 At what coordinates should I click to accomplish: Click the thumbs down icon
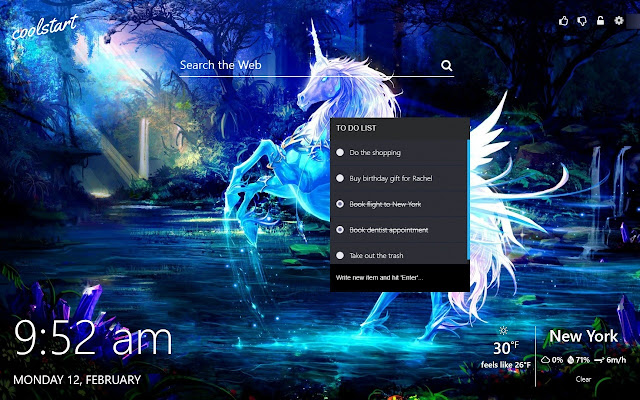point(582,21)
